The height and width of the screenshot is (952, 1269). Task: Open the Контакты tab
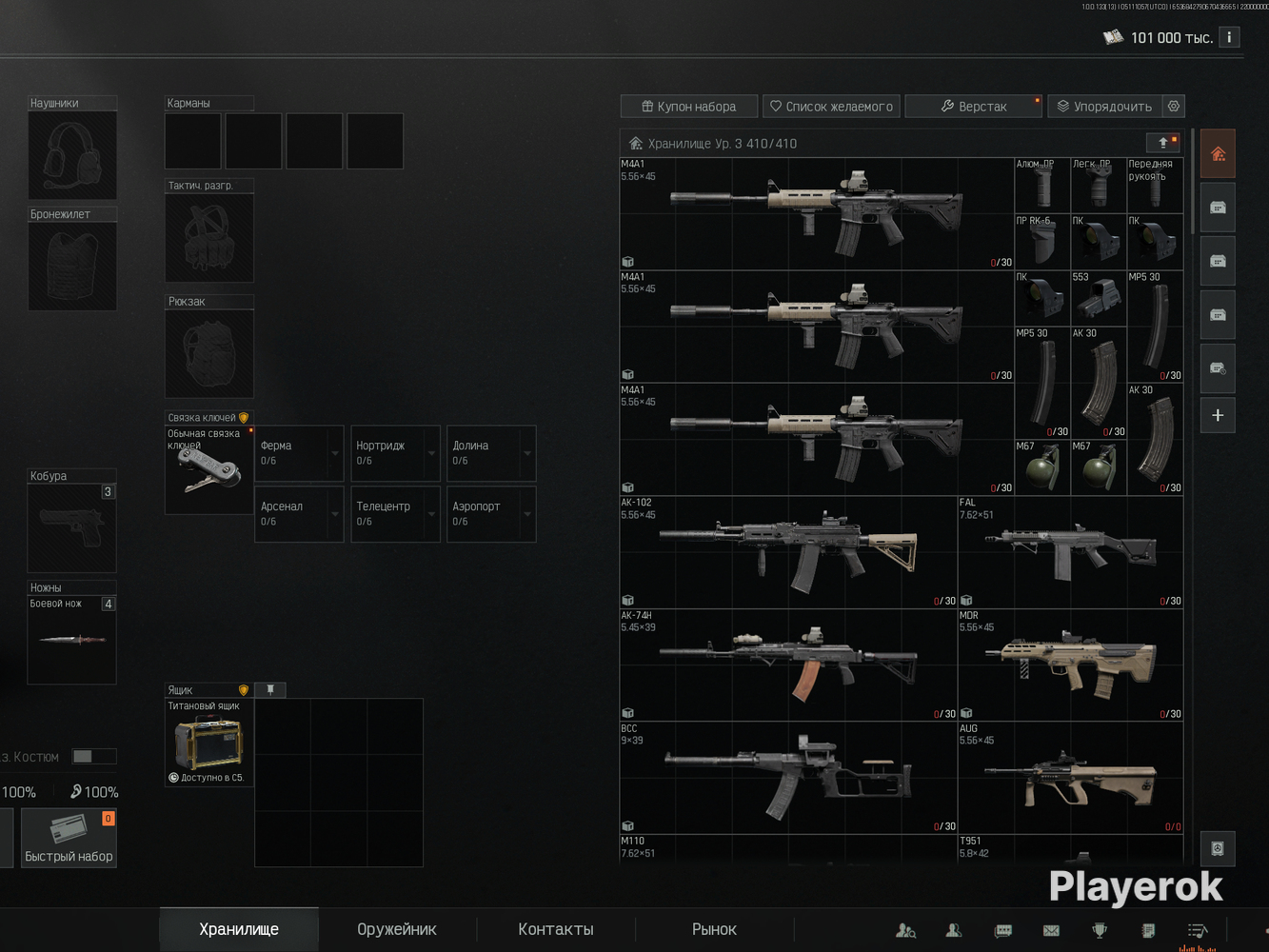(556, 929)
